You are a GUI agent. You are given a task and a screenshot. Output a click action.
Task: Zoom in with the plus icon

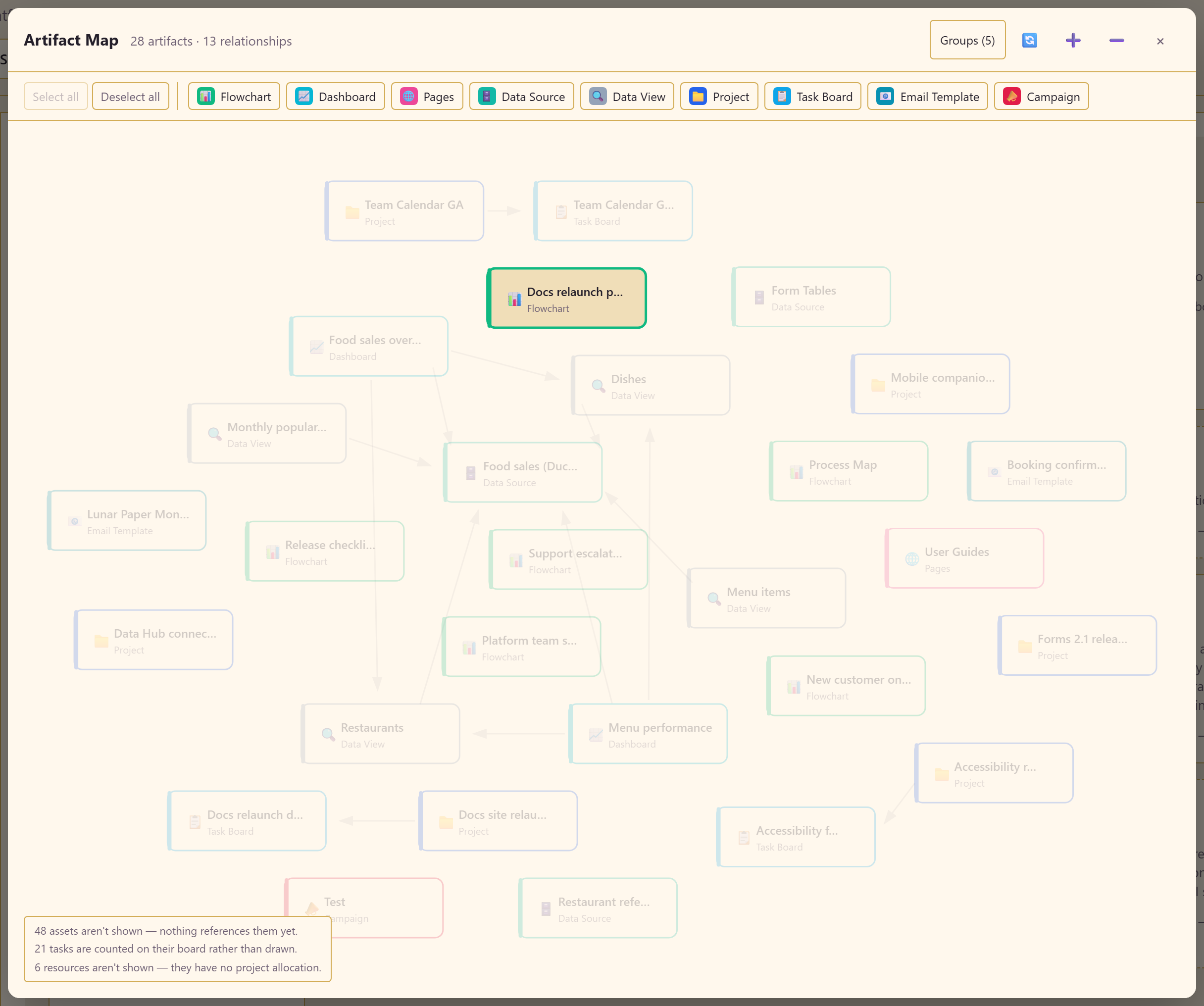[x=1073, y=40]
